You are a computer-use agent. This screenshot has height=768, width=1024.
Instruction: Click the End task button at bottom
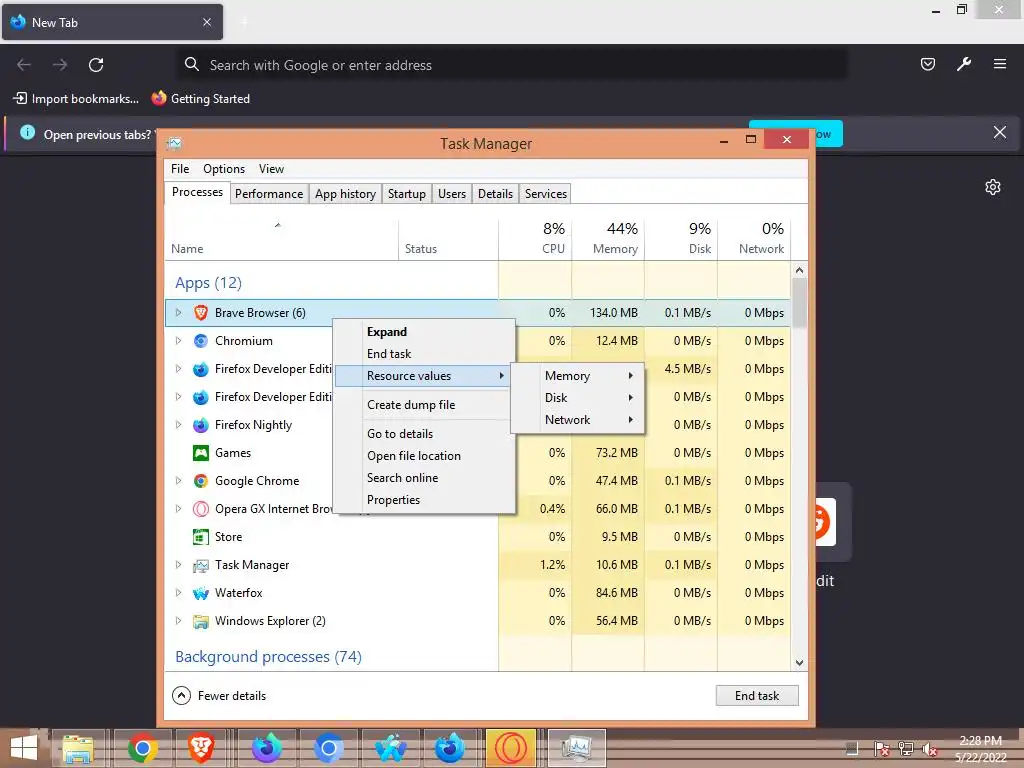[757, 696]
